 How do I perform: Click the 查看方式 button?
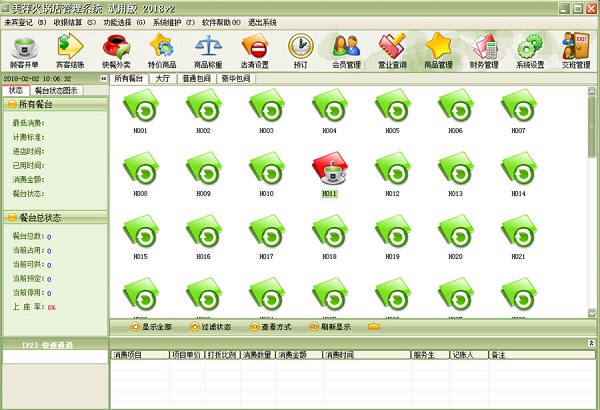pyautogui.click(x=271, y=327)
